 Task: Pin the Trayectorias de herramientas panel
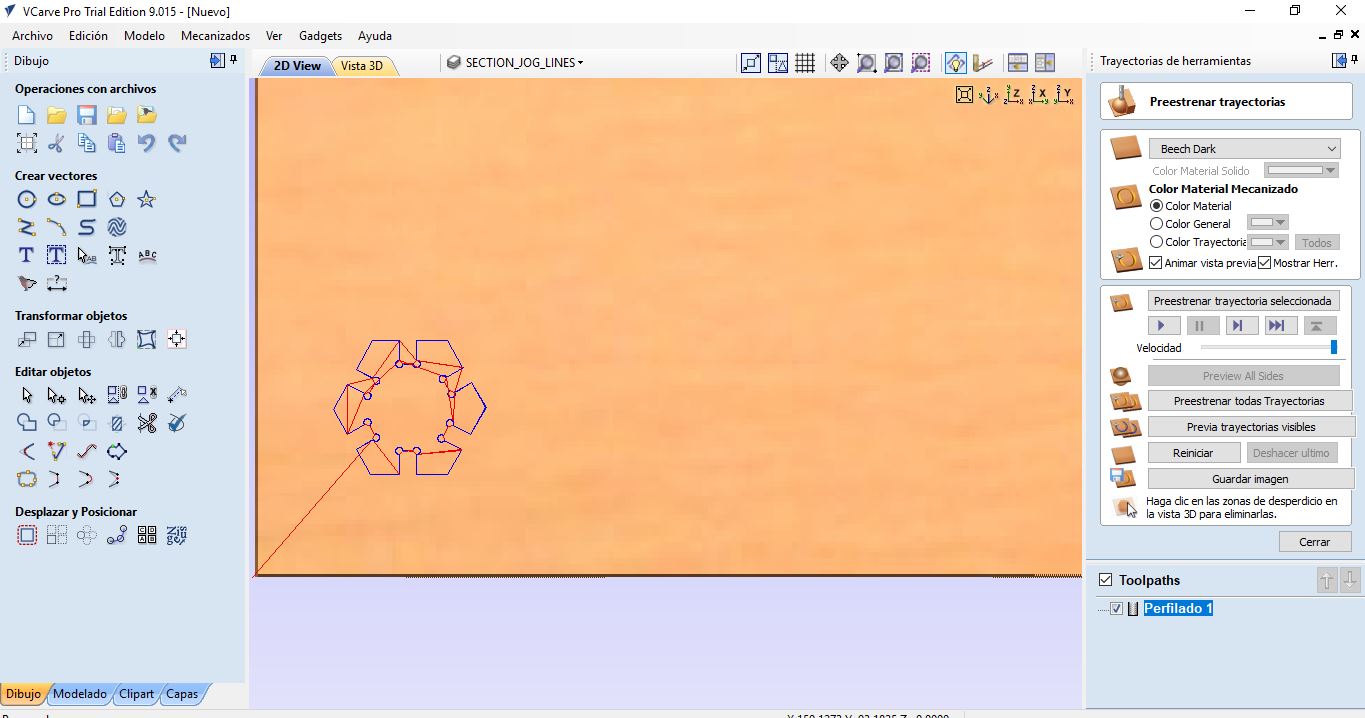click(1356, 61)
